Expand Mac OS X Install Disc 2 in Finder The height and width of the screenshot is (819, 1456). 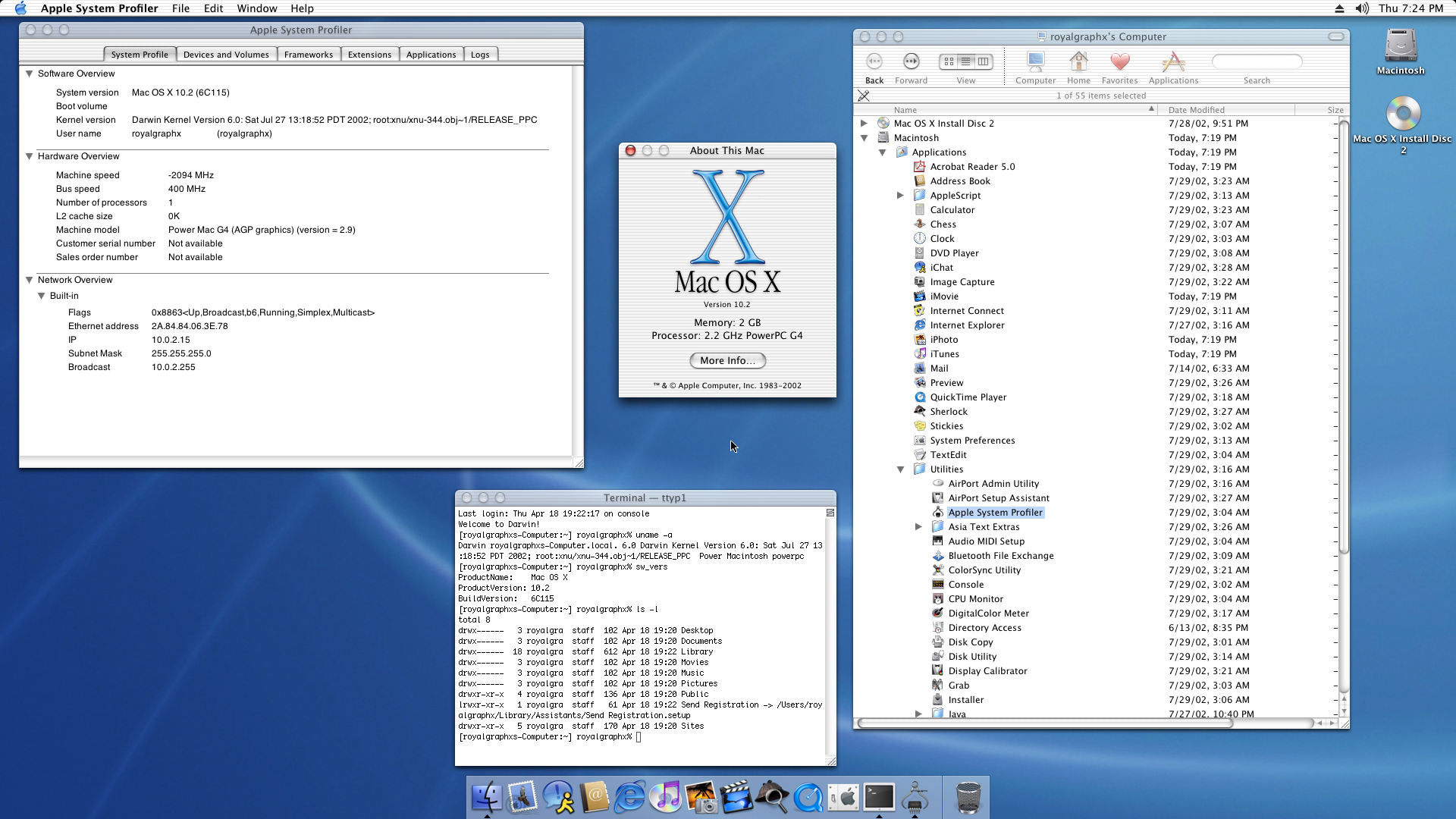click(x=864, y=123)
